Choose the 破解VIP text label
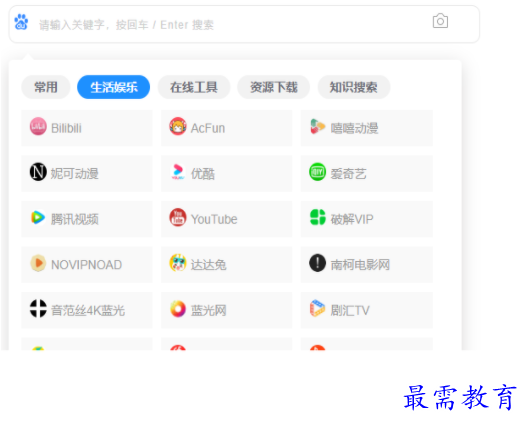525x429 pixels. [352, 219]
